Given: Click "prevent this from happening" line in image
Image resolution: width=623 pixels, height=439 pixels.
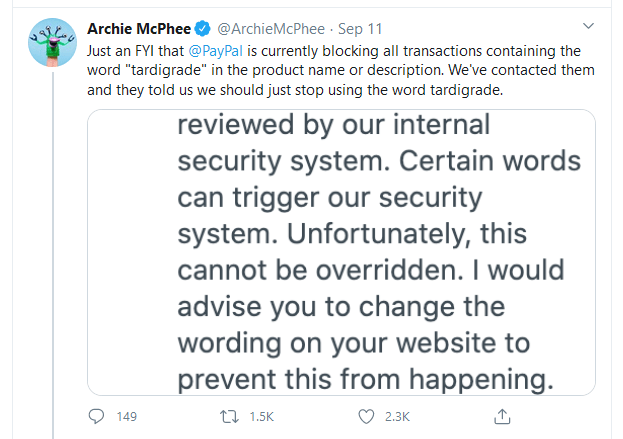Looking at the screenshot, I should 364,379.
